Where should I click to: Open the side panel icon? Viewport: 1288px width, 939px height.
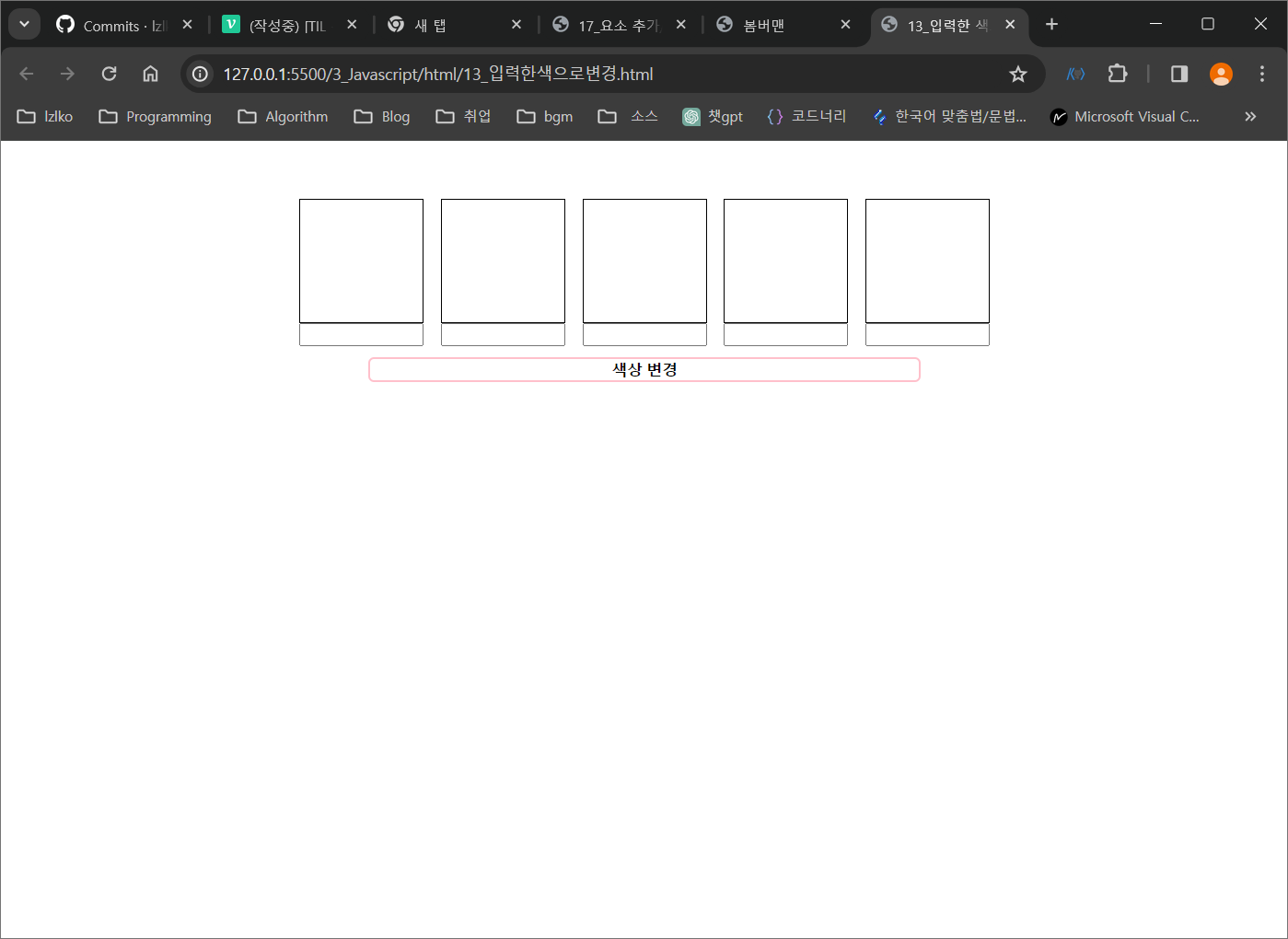click(1178, 74)
